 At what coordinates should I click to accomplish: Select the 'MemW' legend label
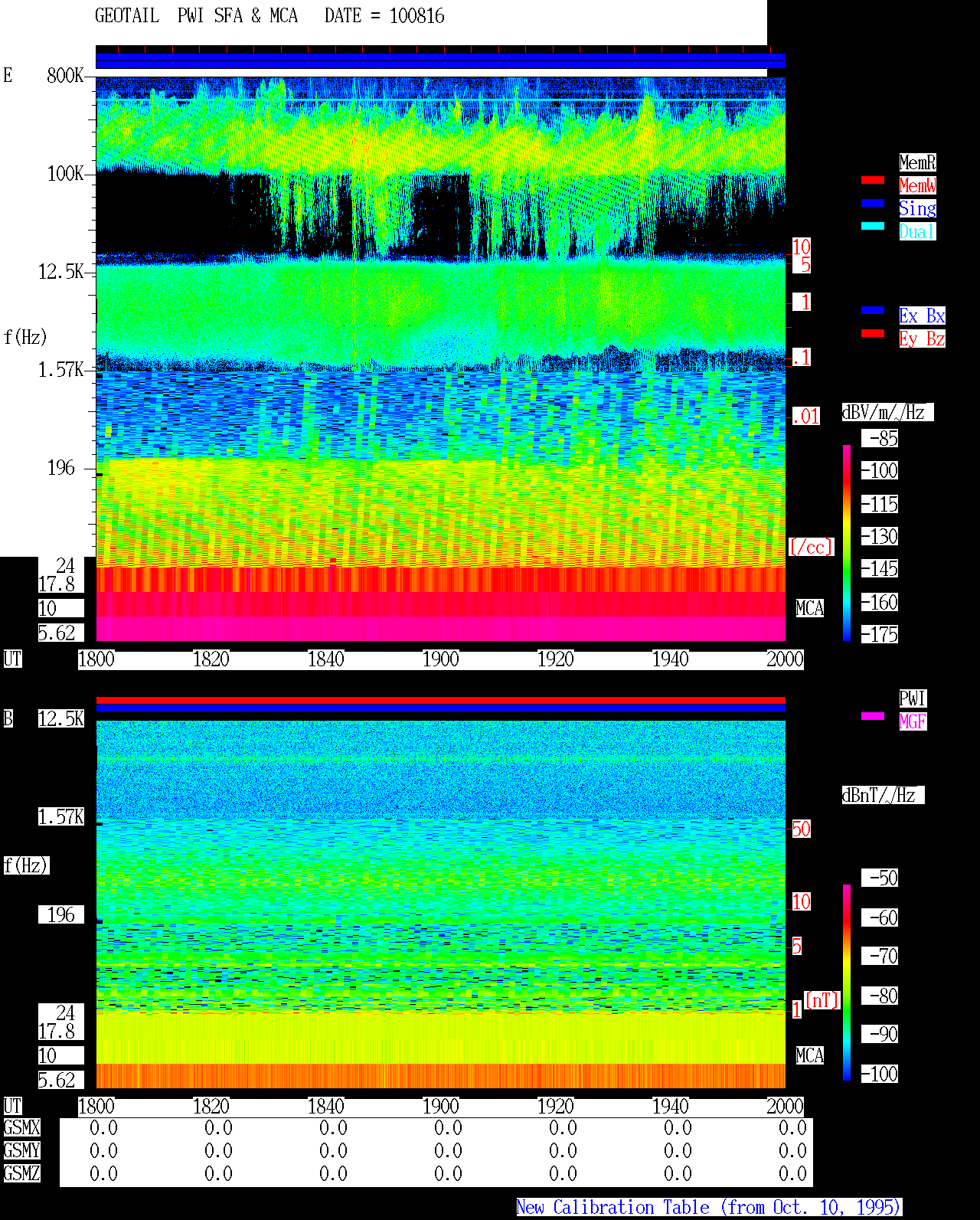(x=917, y=185)
